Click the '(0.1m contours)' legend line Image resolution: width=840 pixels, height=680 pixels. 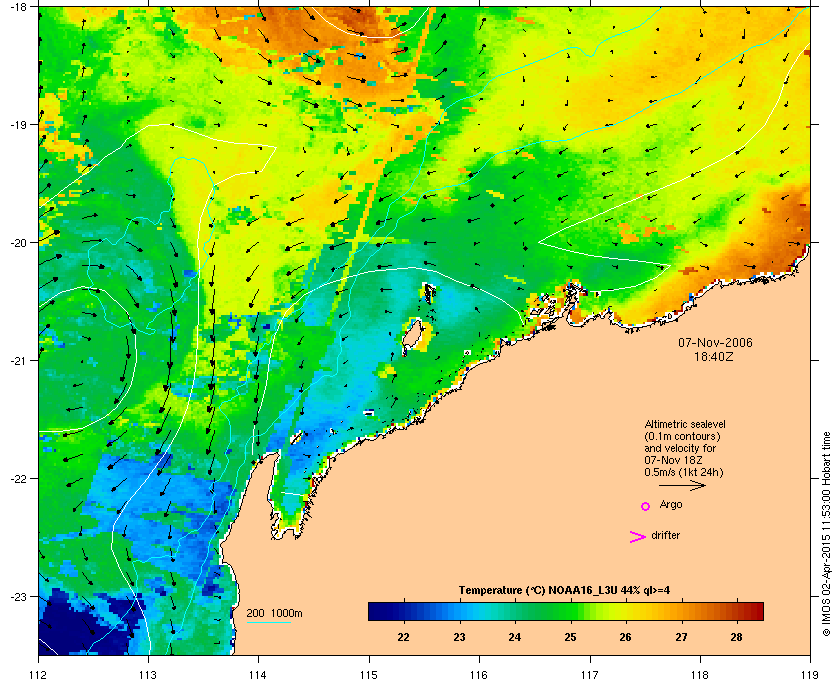tap(682, 436)
